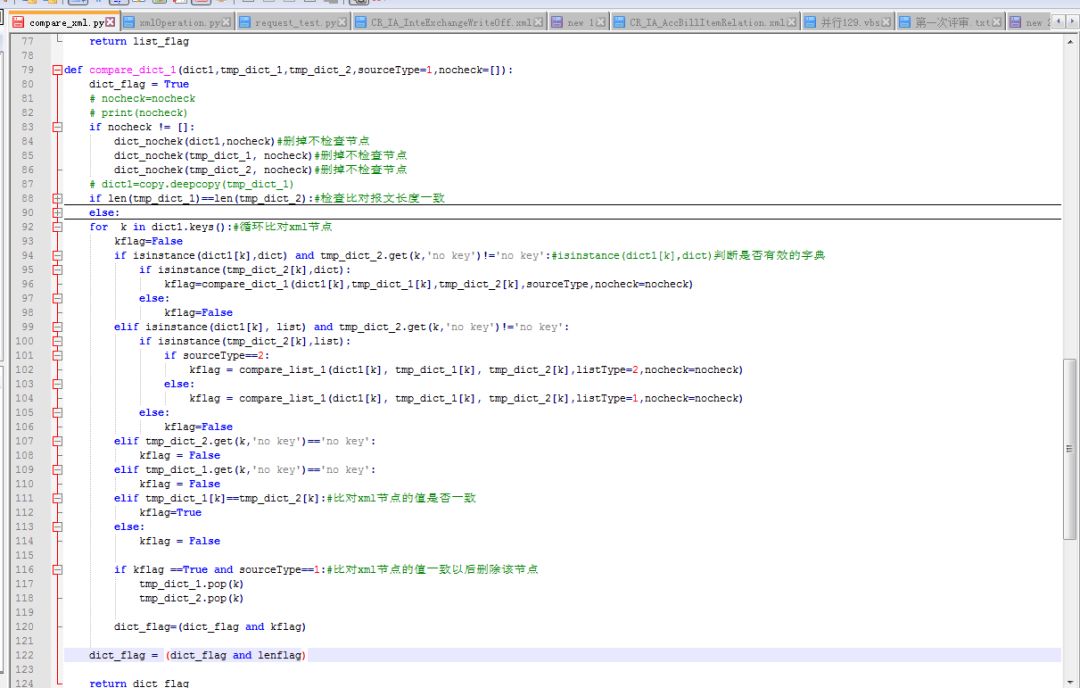Collapse the 'if kflag ==True' block, line 116

pyautogui.click(x=57, y=570)
